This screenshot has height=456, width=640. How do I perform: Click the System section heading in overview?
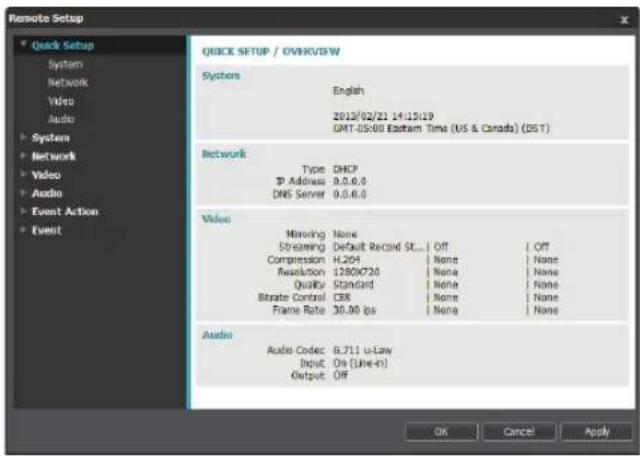pyautogui.click(x=221, y=76)
